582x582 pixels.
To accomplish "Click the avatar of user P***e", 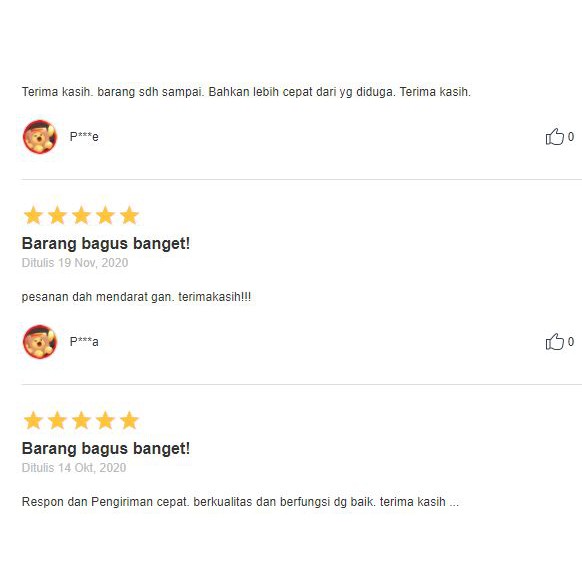I will point(40,137).
